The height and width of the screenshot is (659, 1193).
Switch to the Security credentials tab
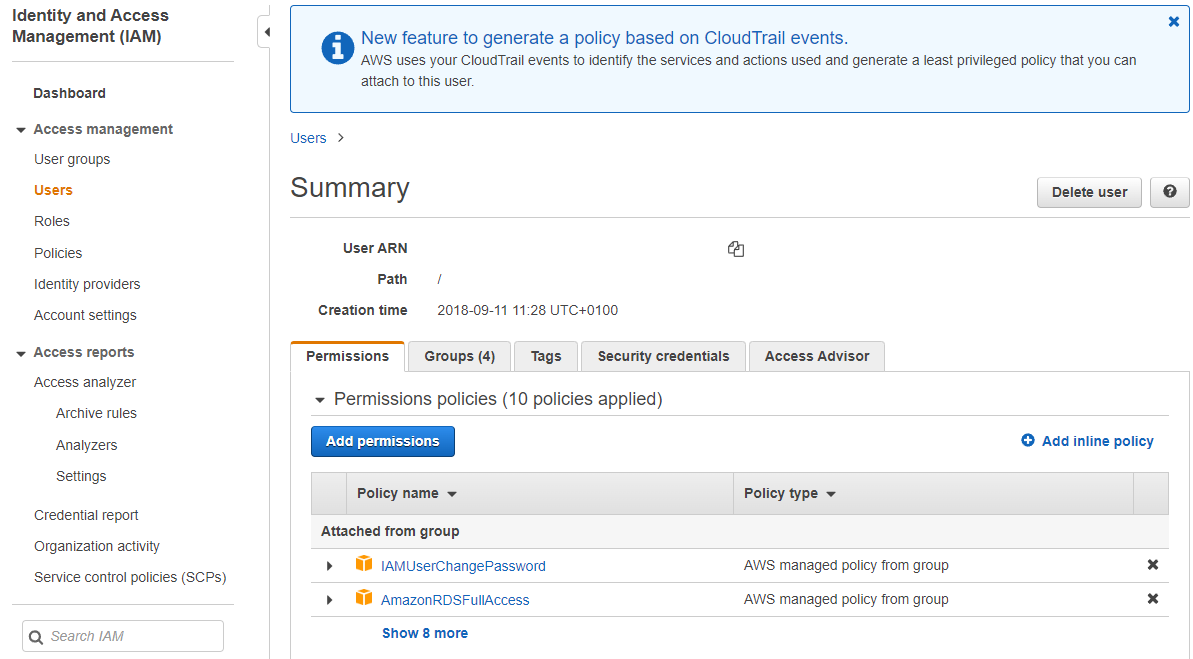pyautogui.click(x=663, y=356)
